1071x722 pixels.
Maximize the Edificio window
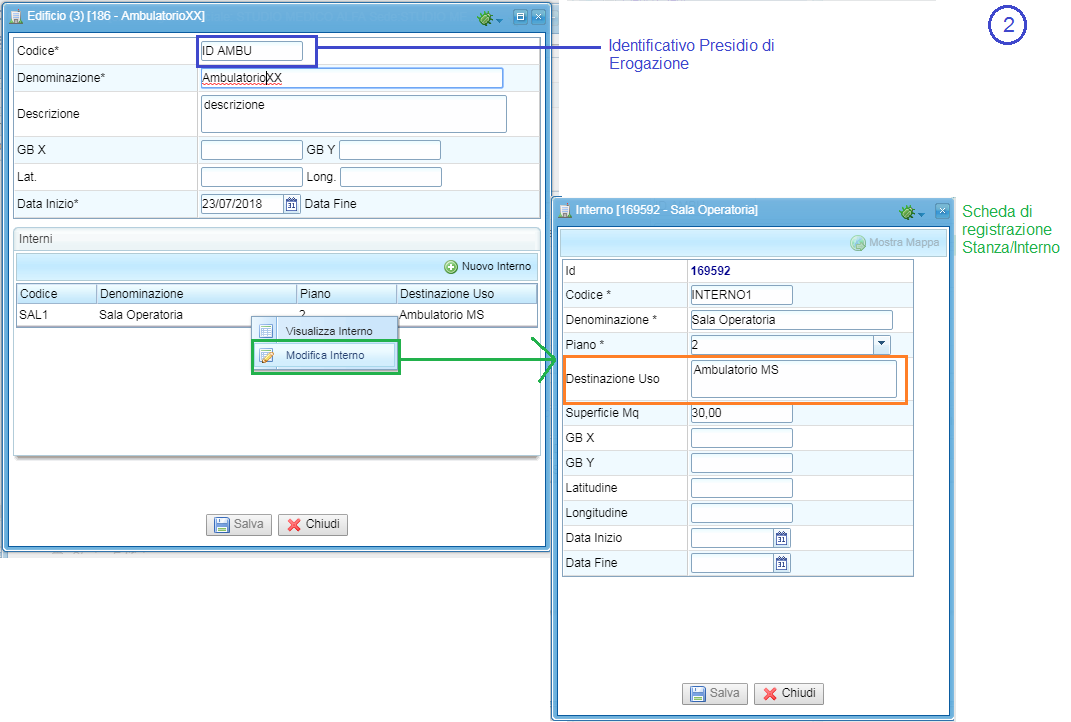(x=520, y=16)
